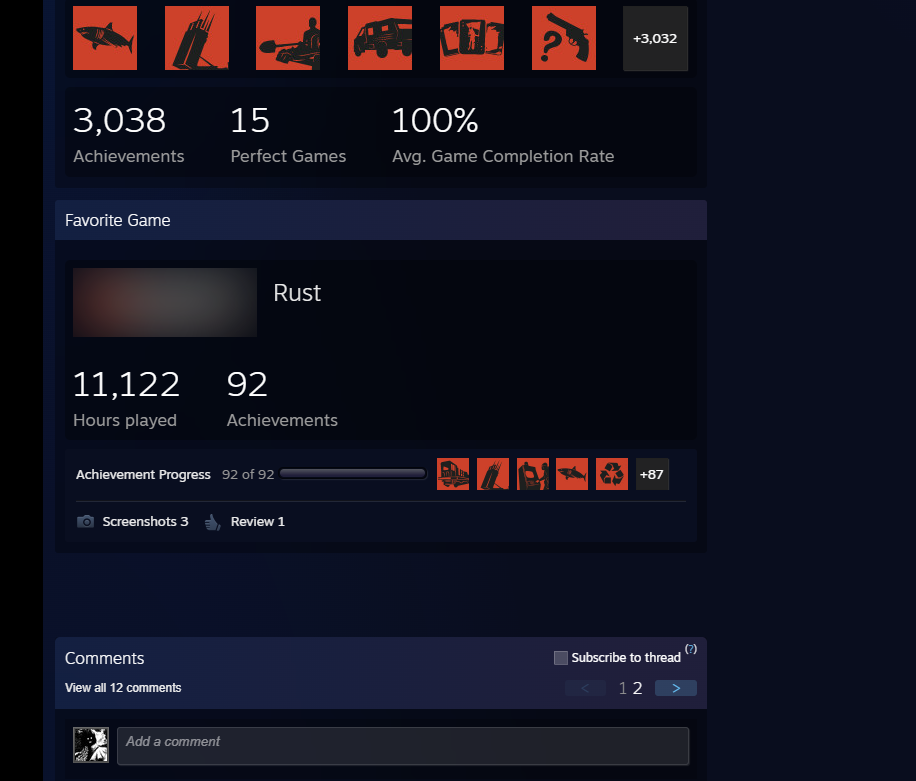Open the shark achievement icon in showcase
The width and height of the screenshot is (916, 781).
[105, 38]
